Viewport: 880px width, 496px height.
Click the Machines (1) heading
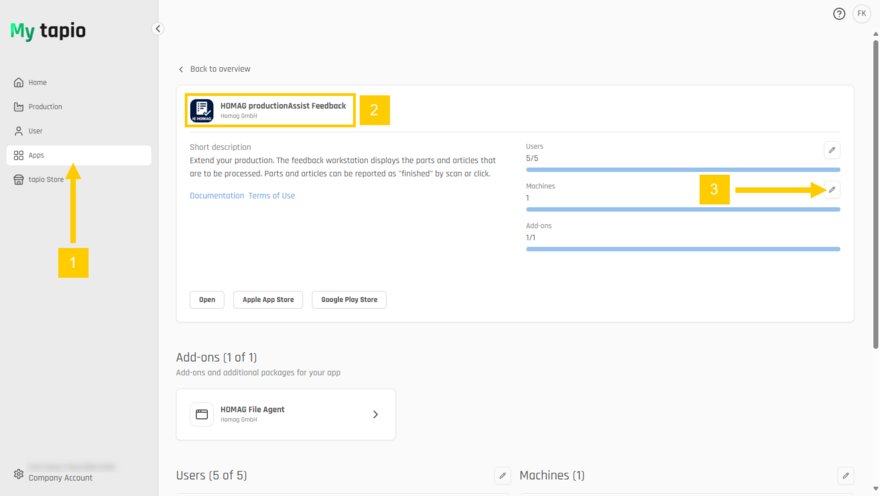tap(552, 475)
